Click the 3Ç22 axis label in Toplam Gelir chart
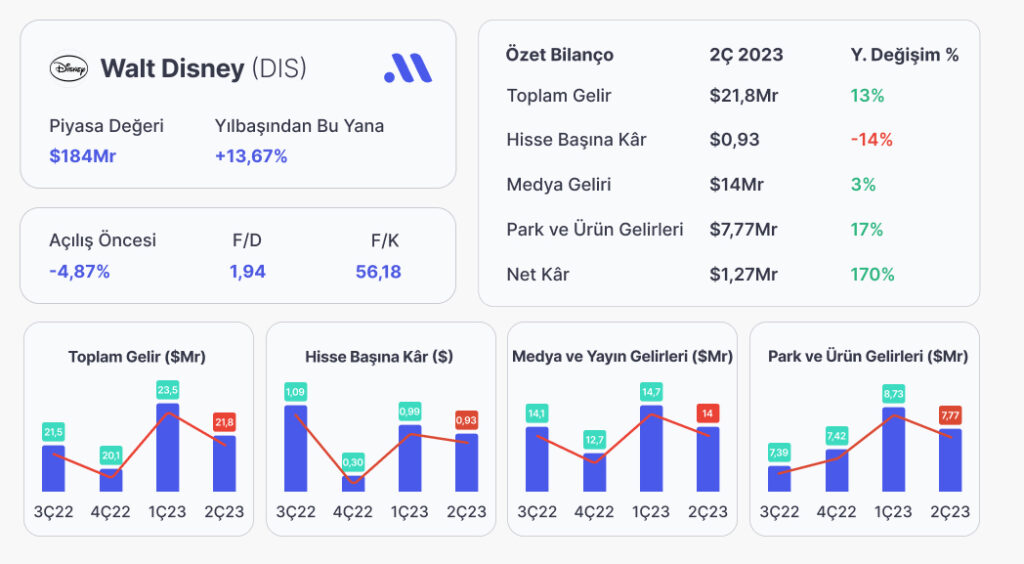This screenshot has height=564, width=1024. pyautogui.click(x=54, y=512)
